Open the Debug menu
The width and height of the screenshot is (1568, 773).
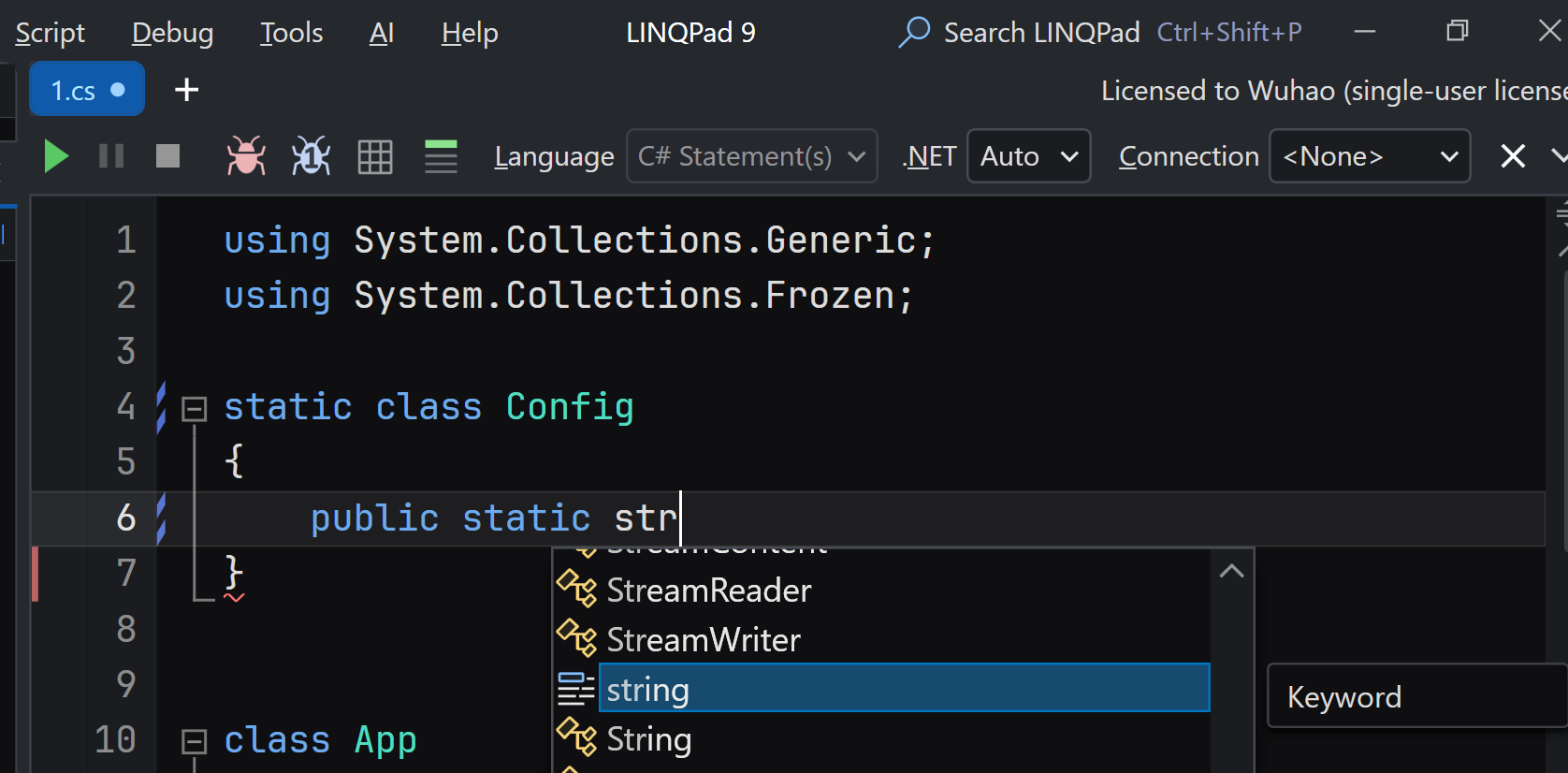click(172, 33)
